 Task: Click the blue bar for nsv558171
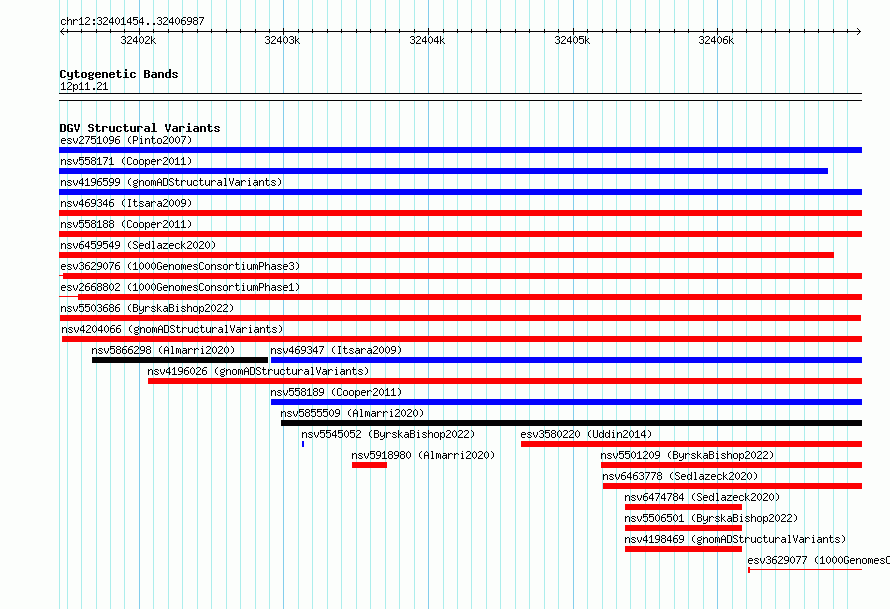[443, 171]
